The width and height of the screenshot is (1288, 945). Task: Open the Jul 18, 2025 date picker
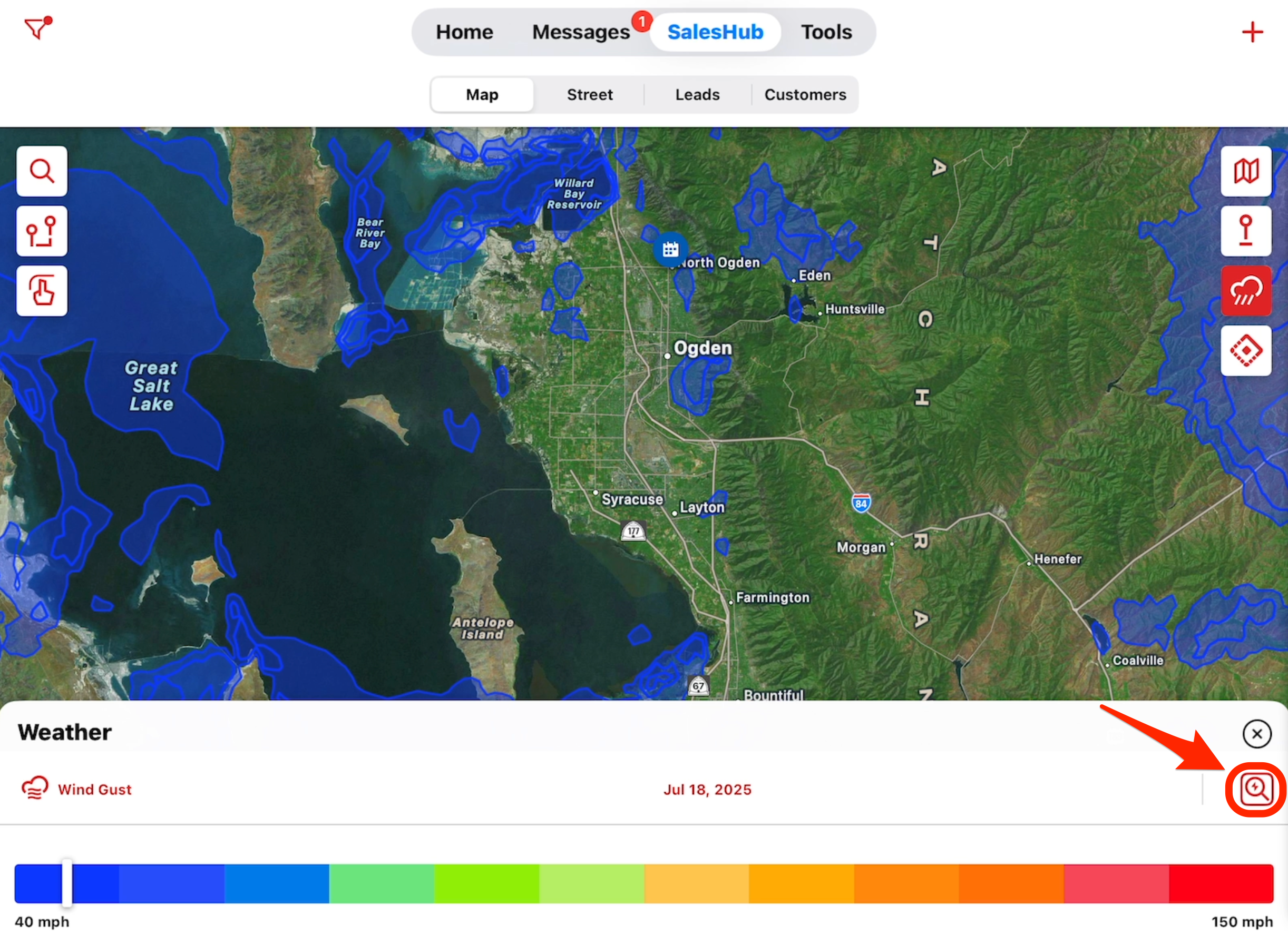(707, 790)
